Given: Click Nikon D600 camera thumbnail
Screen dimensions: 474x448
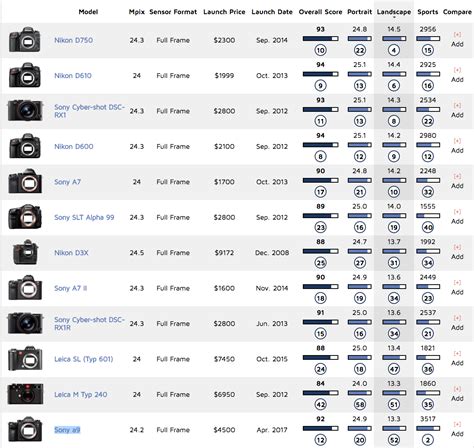Looking at the screenshot, I should point(25,146).
